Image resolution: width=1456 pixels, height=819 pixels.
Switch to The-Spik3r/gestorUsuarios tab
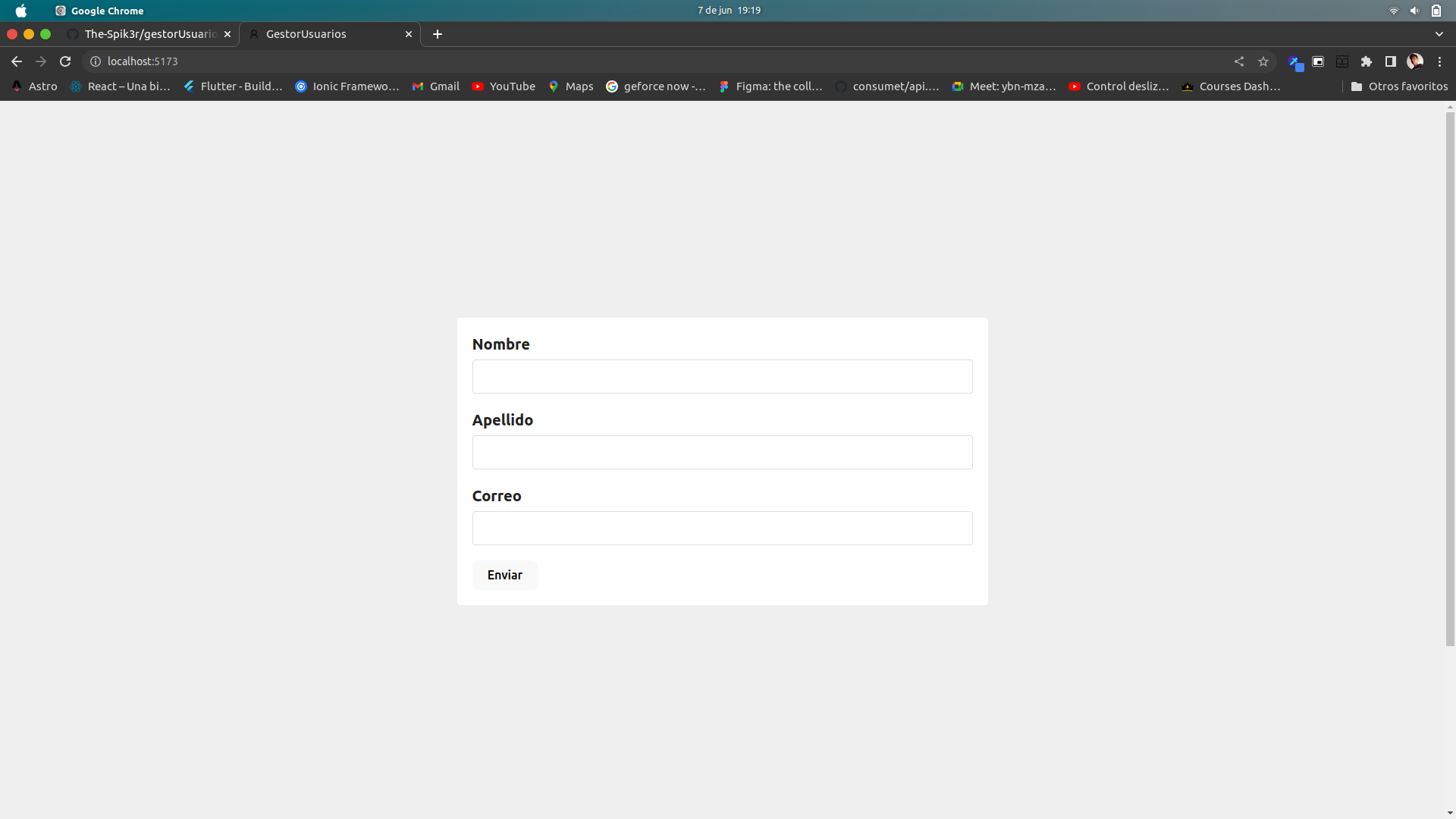pos(149,34)
